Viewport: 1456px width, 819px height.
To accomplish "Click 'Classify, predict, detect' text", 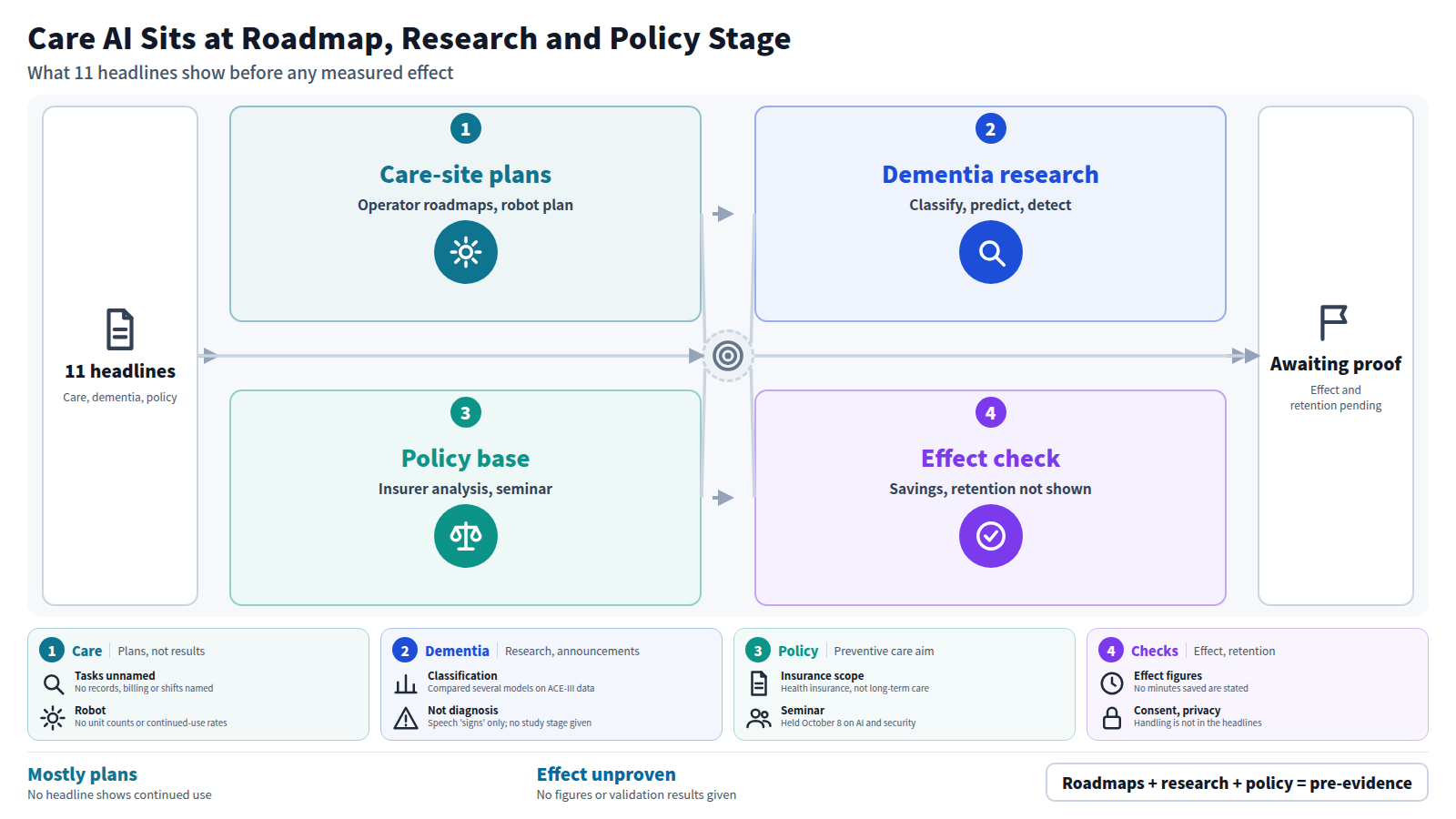I will (991, 205).
